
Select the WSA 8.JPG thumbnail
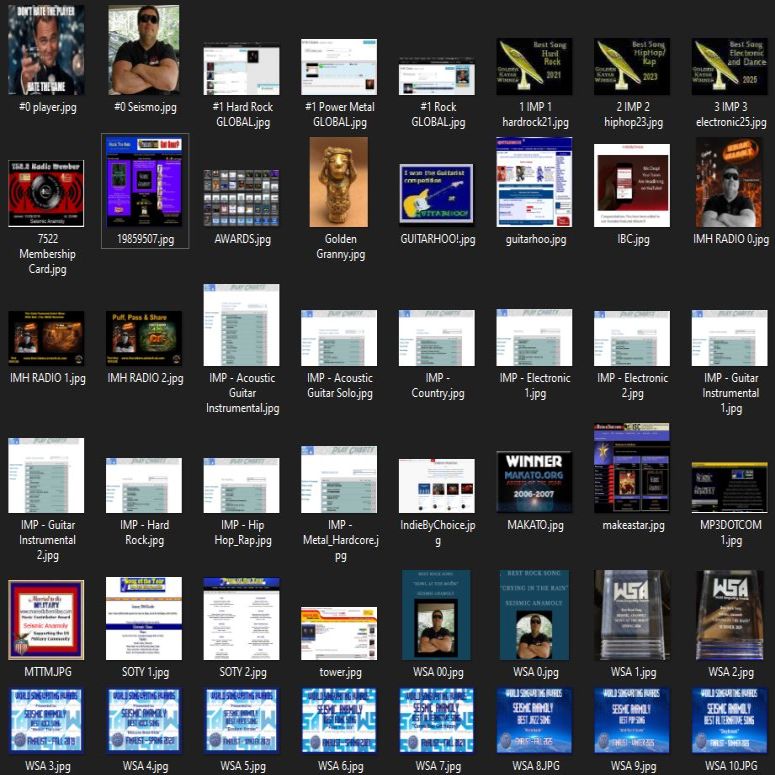pos(534,721)
